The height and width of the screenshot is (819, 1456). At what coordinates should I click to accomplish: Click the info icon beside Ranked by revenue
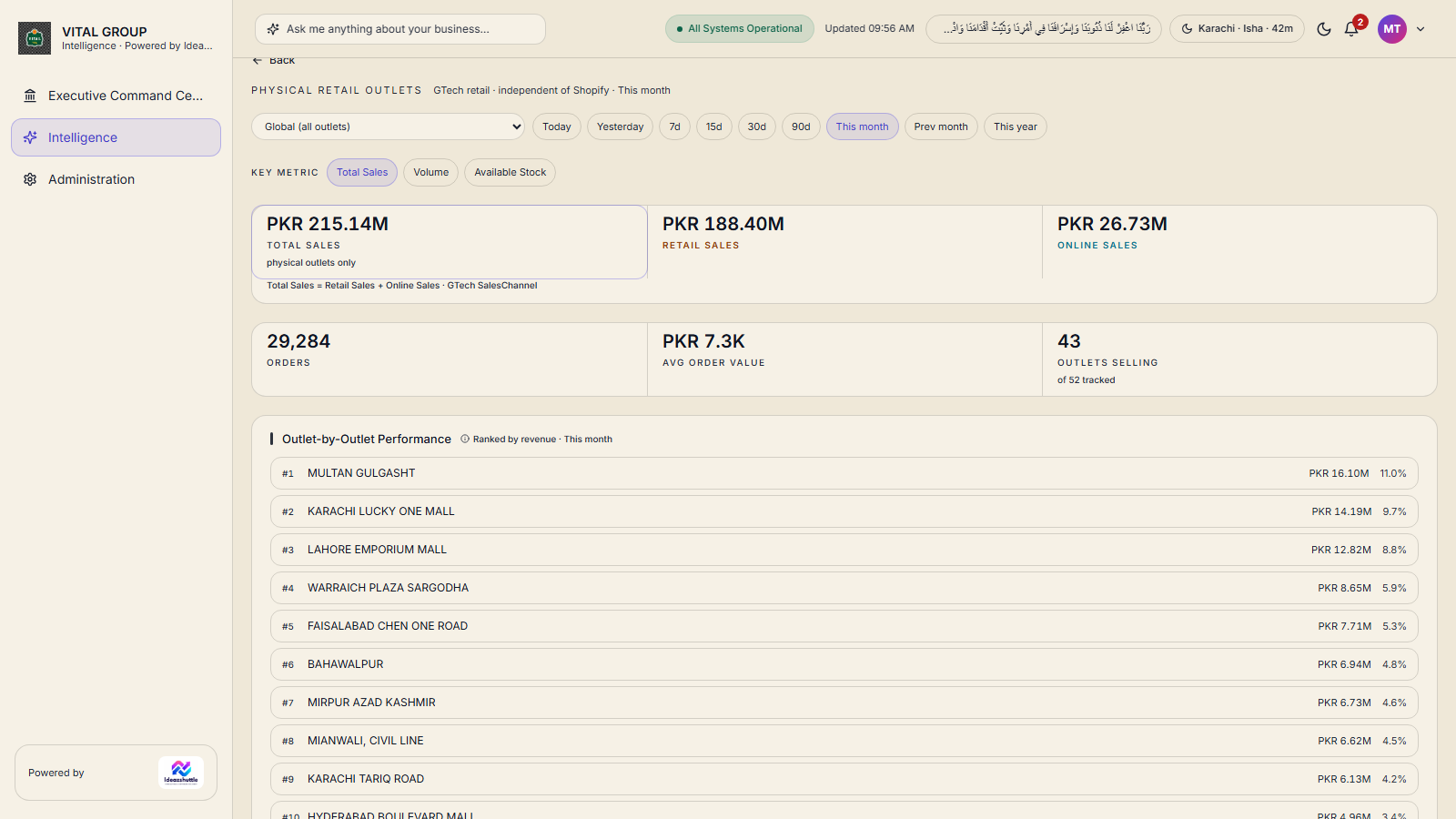465,439
